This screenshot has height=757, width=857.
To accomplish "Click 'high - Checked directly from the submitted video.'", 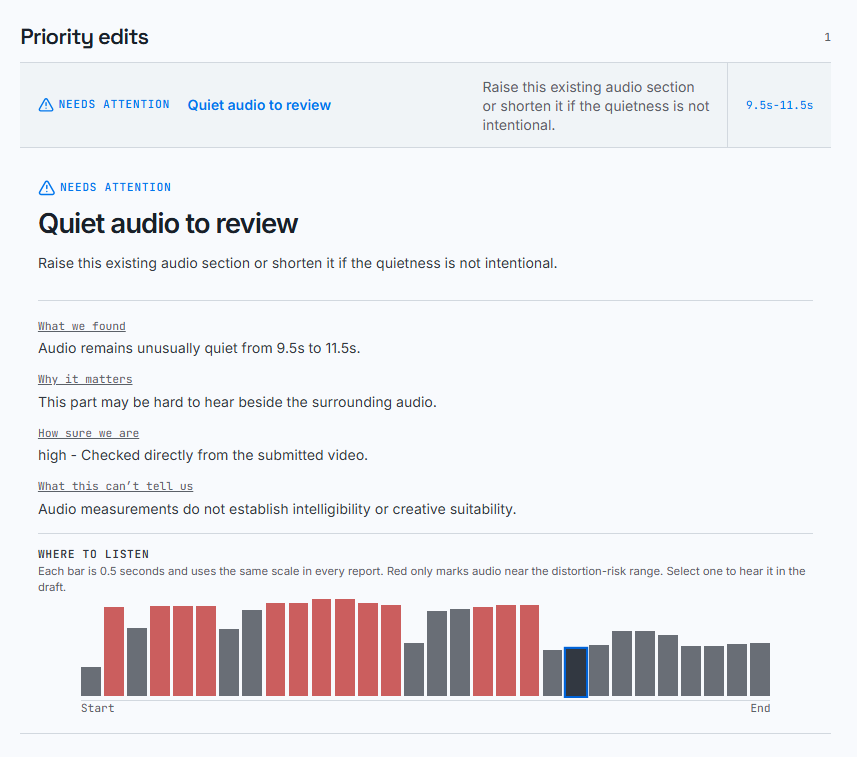I will [203, 455].
